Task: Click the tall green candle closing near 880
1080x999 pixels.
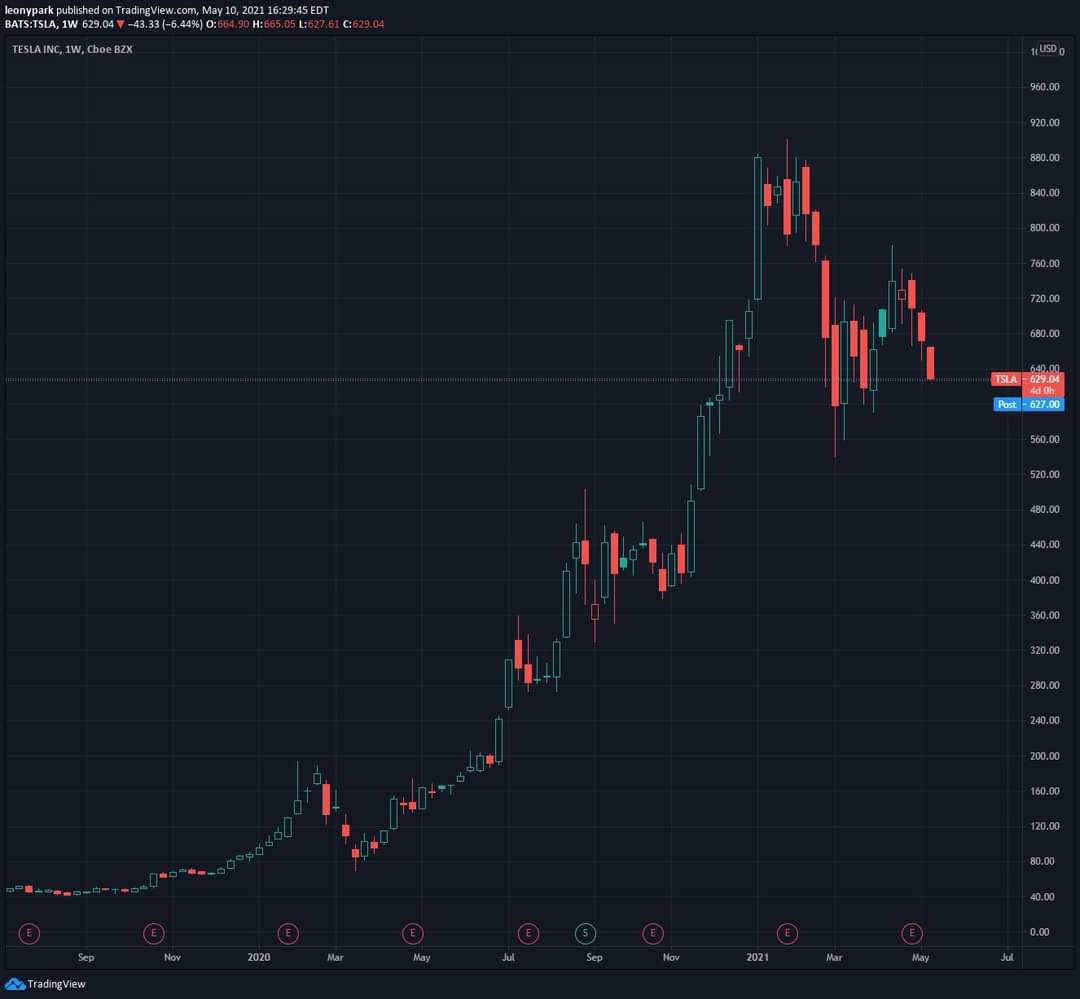Action: (758, 228)
